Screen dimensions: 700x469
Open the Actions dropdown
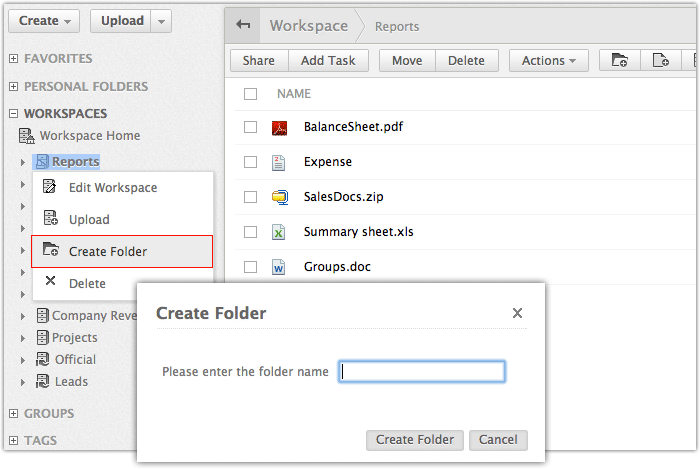549,60
